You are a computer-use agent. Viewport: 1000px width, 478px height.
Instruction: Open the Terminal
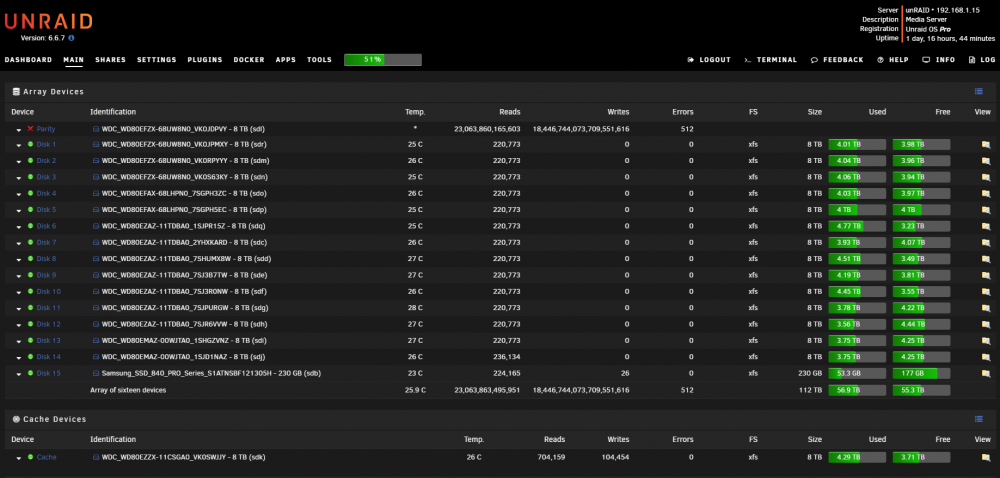pos(770,60)
